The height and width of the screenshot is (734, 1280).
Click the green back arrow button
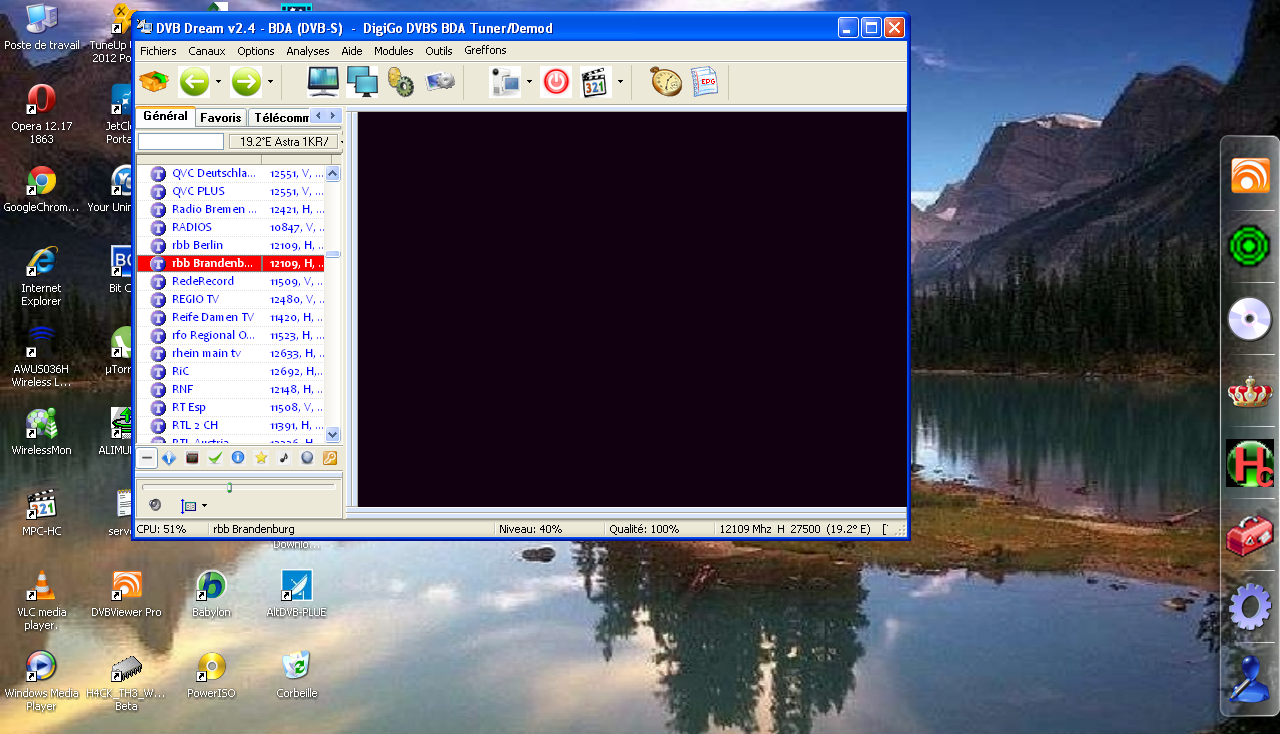coord(194,82)
